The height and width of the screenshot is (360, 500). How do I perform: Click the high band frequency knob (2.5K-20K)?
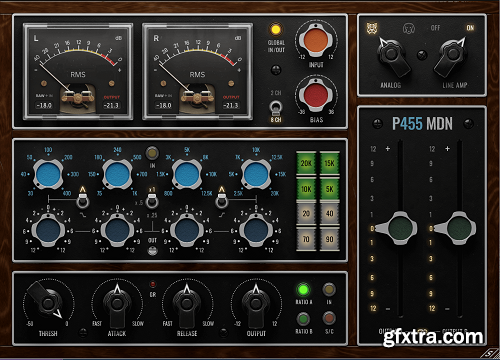[x=256, y=174]
